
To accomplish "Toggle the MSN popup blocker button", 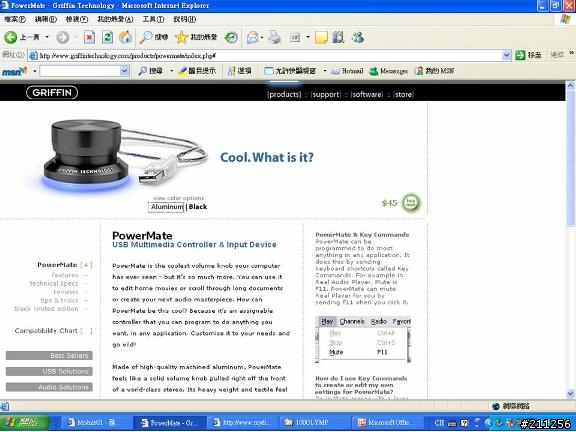I will [x=290, y=71].
